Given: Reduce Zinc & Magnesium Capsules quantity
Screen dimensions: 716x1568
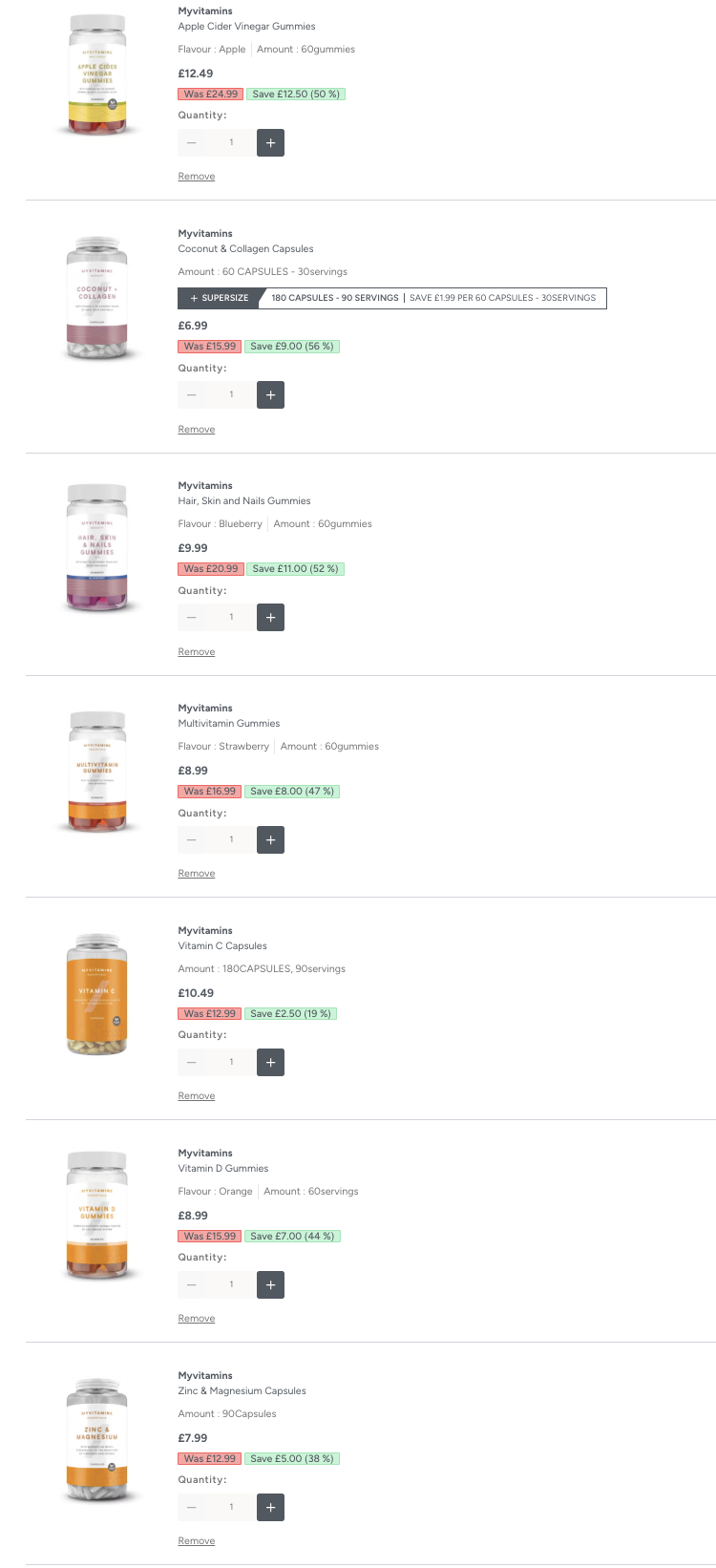Looking at the screenshot, I should point(192,1508).
